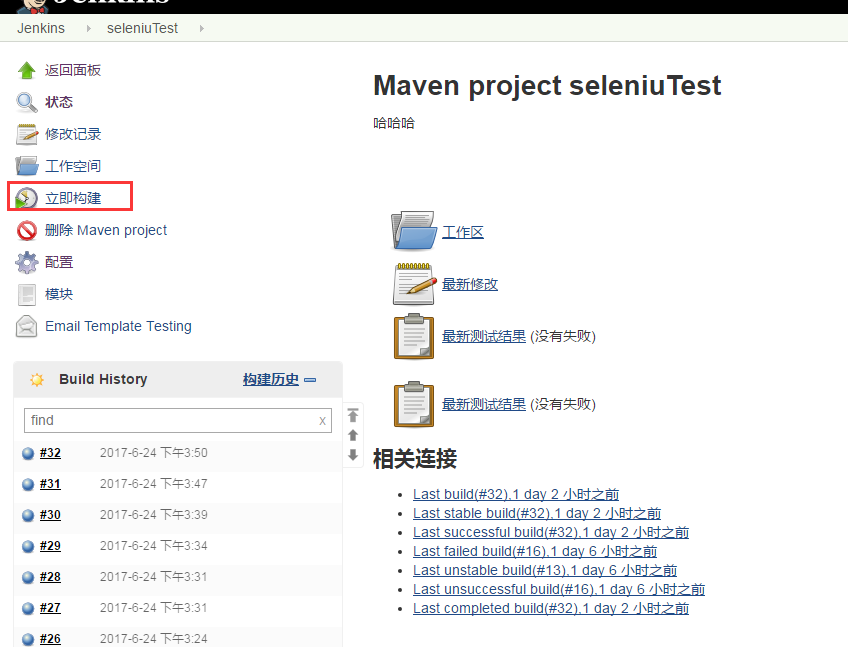Screen dimensions: 848x647
Task: Open build #28 link
Action: [50, 577]
